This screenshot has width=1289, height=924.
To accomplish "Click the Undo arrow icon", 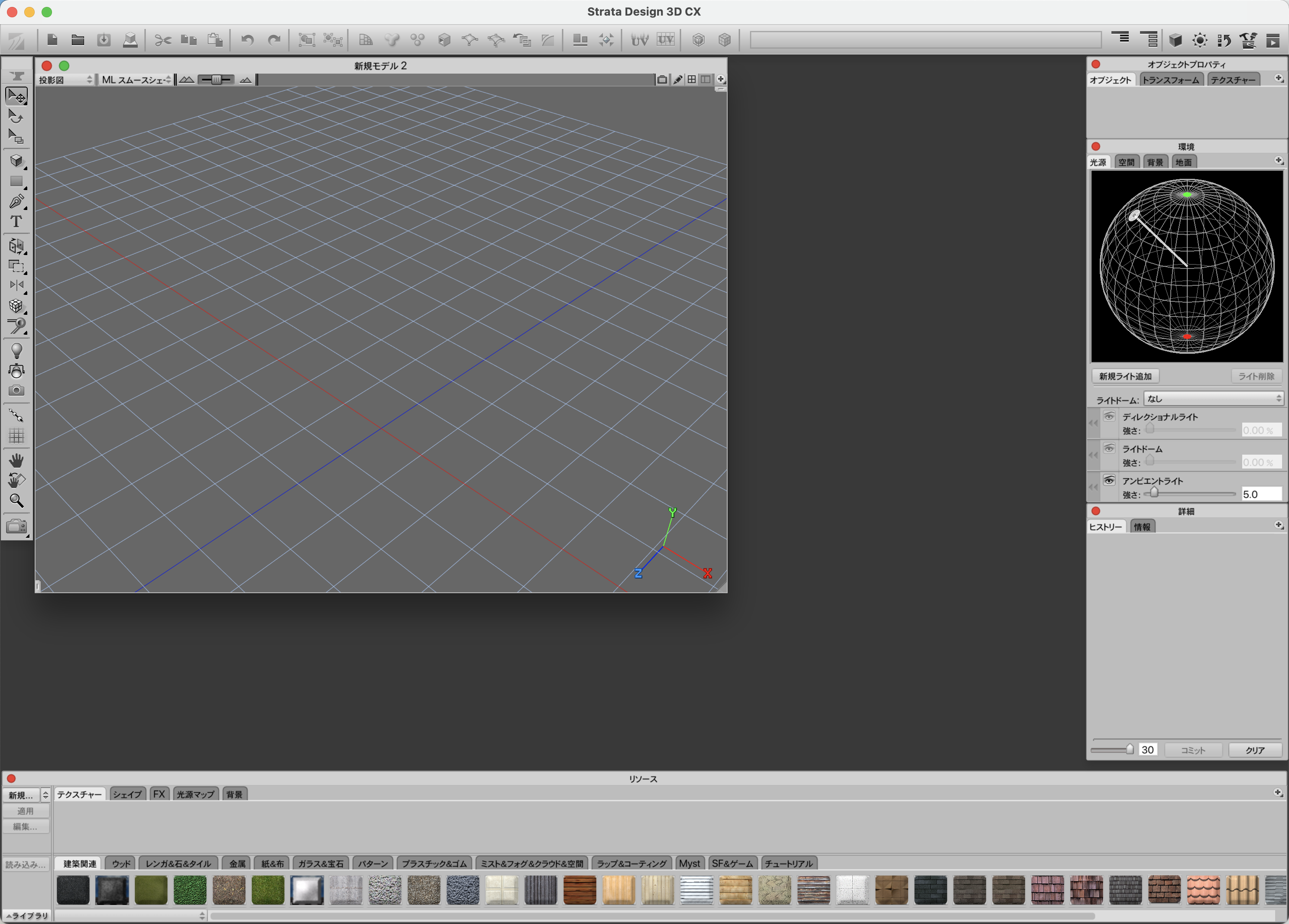I will coord(247,40).
